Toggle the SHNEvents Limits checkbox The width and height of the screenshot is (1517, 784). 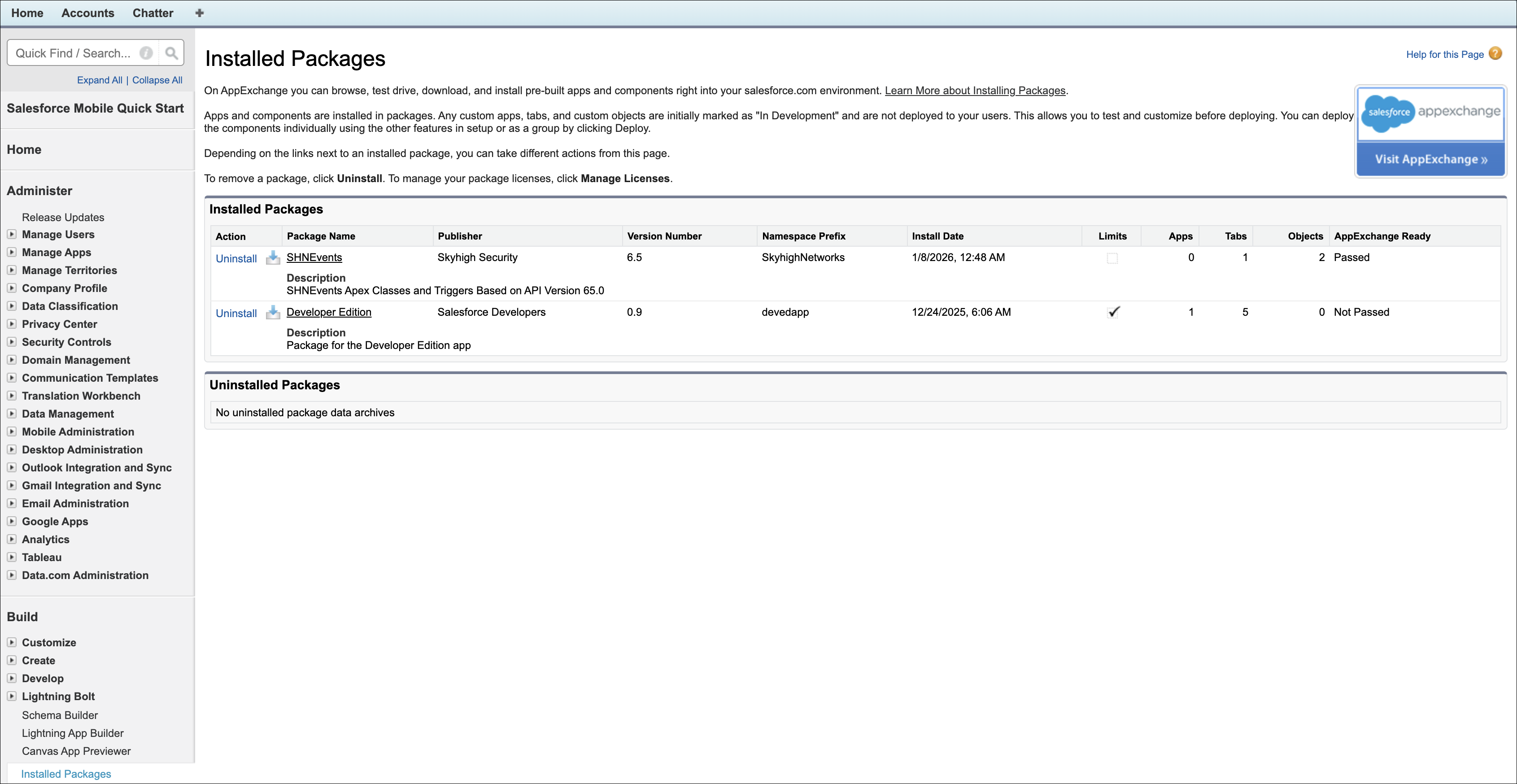click(x=1112, y=258)
